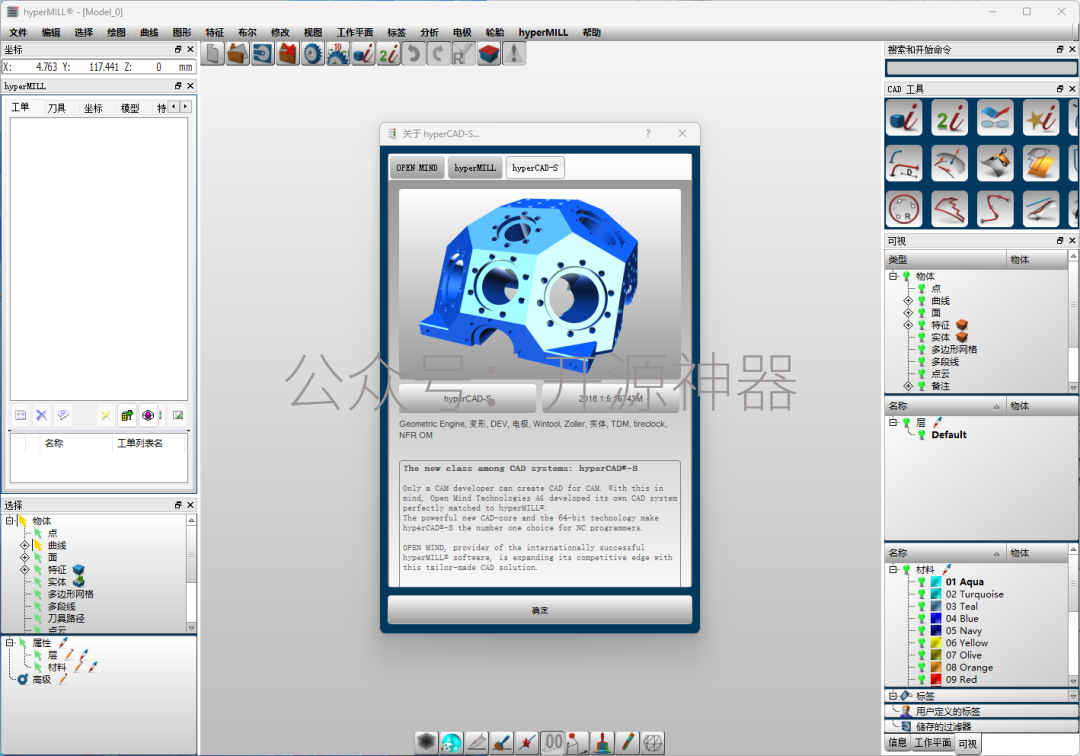Image resolution: width=1080 pixels, height=756 pixels.
Task: Click the star info icon in CAD tools
Action: coord(1041,117)
